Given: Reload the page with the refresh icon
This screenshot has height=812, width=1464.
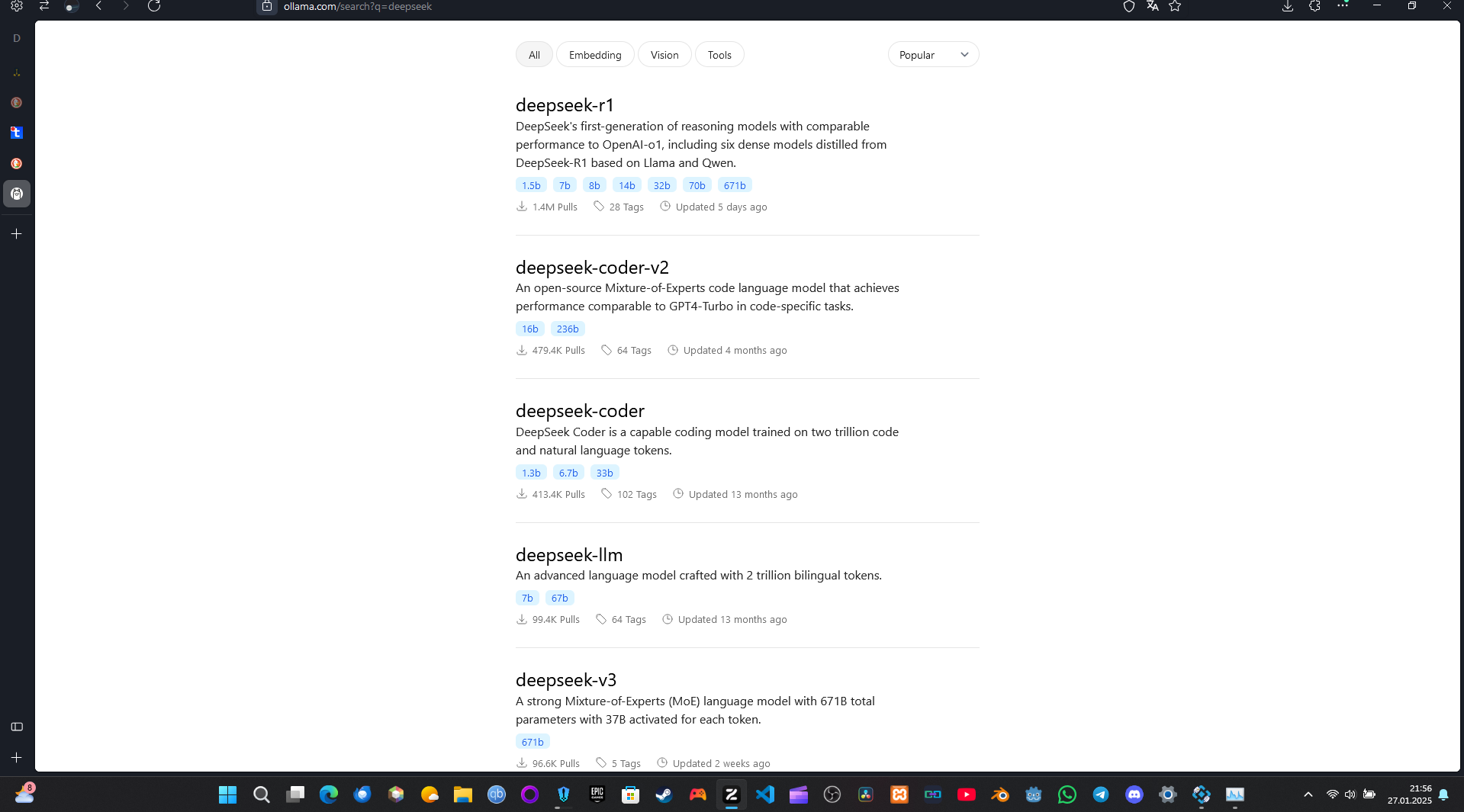Looking at the screenshot, I should coord(154,6).
